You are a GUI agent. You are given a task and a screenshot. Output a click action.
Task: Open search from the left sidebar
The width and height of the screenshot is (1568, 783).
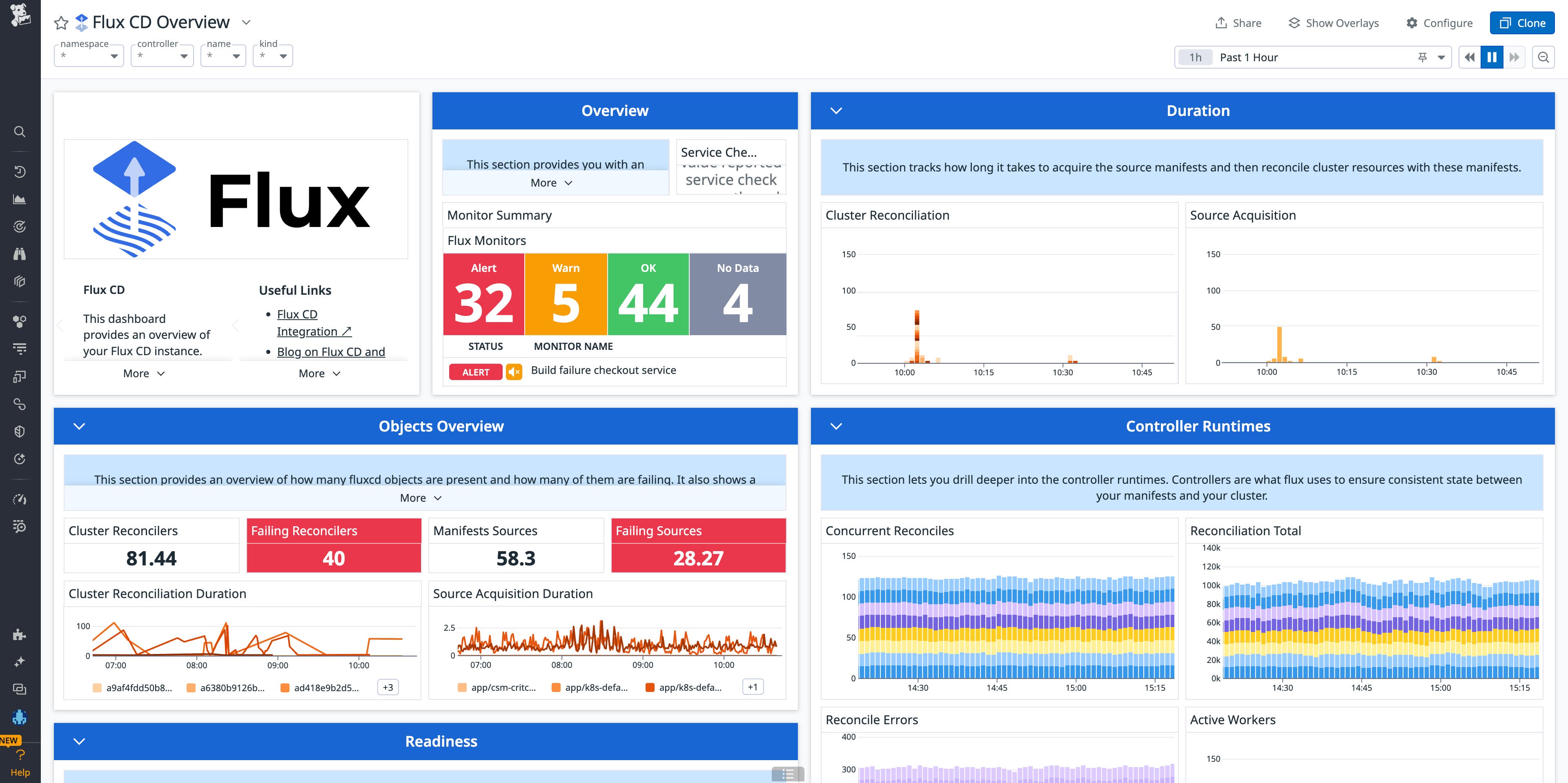pos(20,131)
